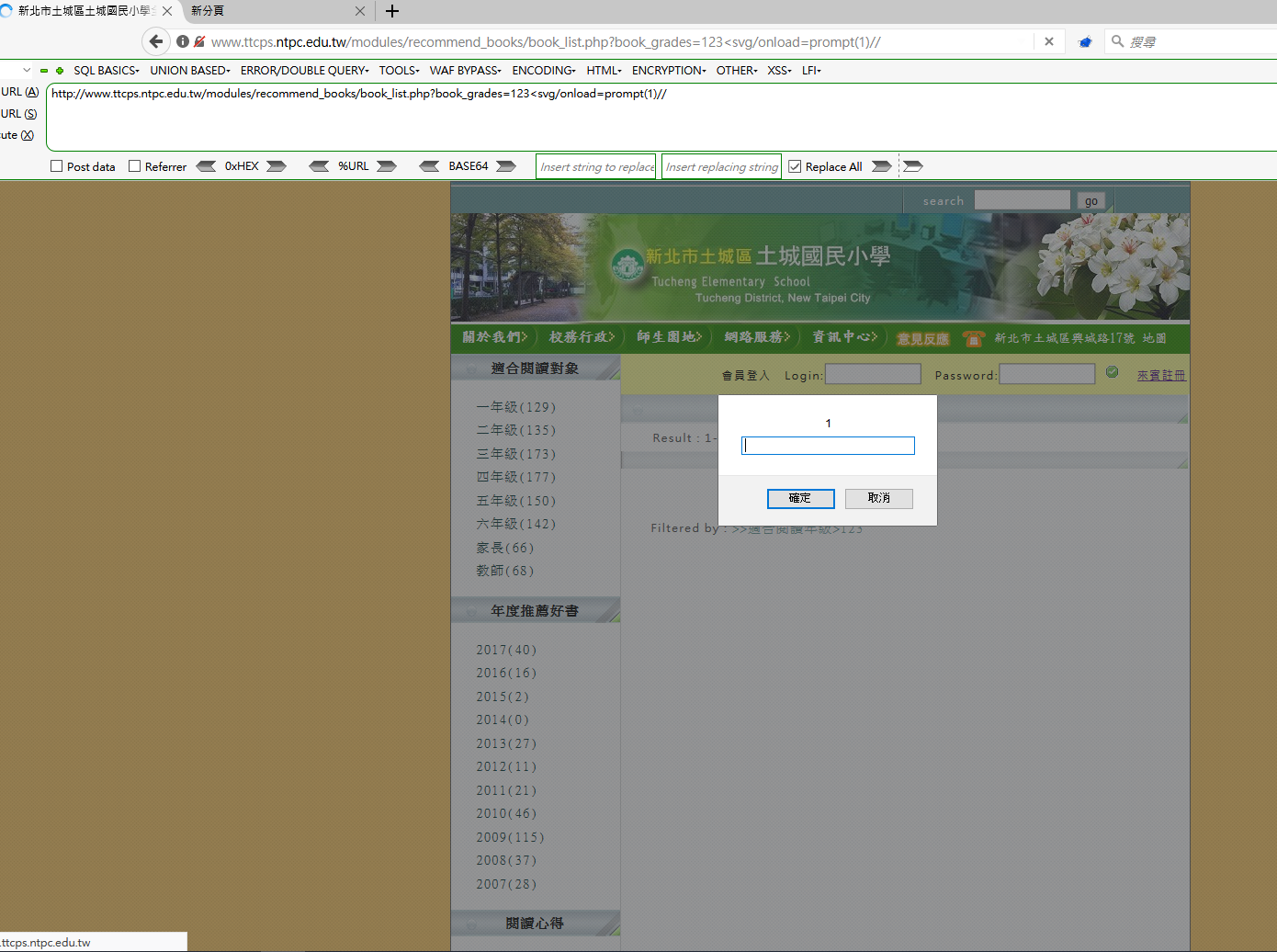Click the green login checkmark icon
The width and height of the screenshot is (1277, 952).
click(1113, 372)
